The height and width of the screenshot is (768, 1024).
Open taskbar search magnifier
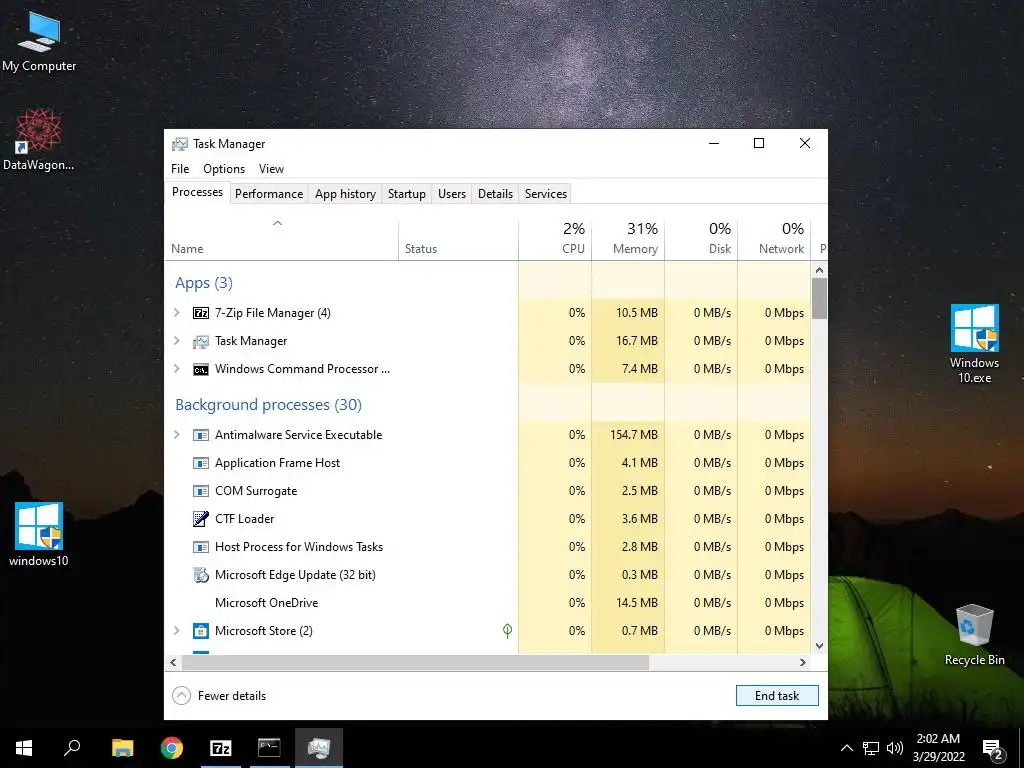point(72,748)
